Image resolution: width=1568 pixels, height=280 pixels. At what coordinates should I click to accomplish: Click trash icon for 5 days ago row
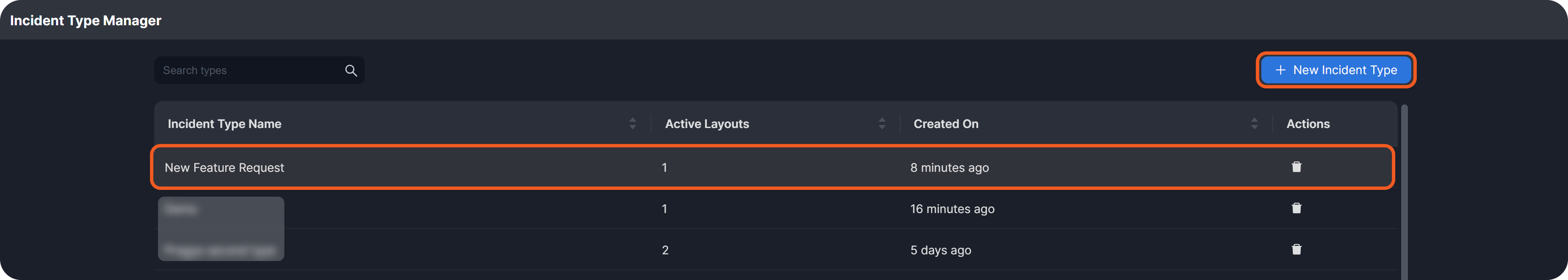[1297, 250]
